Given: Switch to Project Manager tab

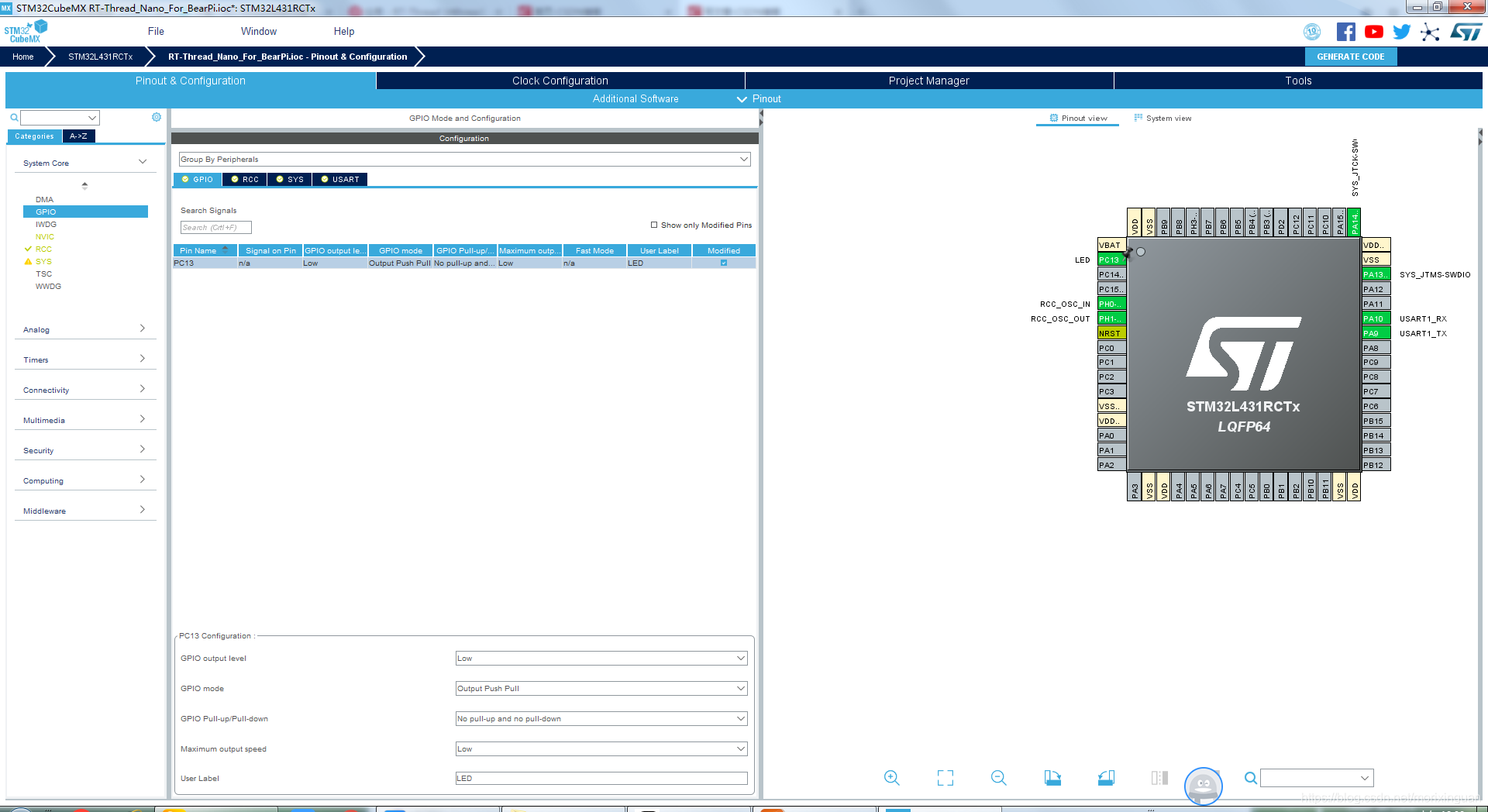Looking at the screenshot, I should click(929, 81).
